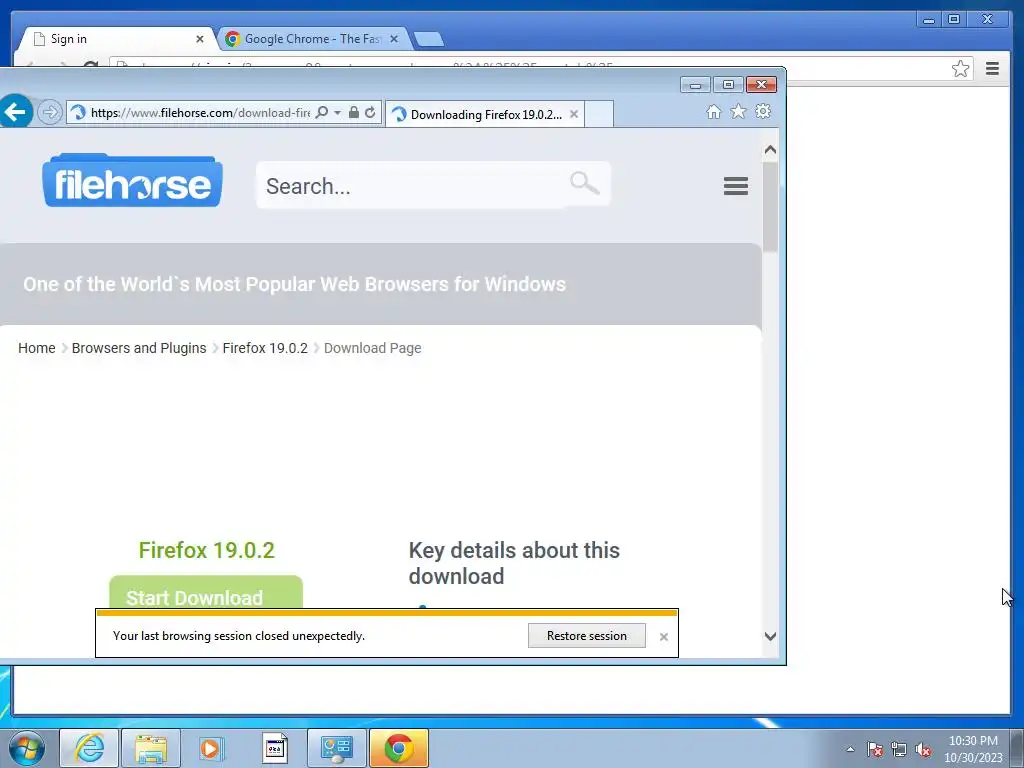
Task: Open network status tray icon
Action: (x=899, y=749)
